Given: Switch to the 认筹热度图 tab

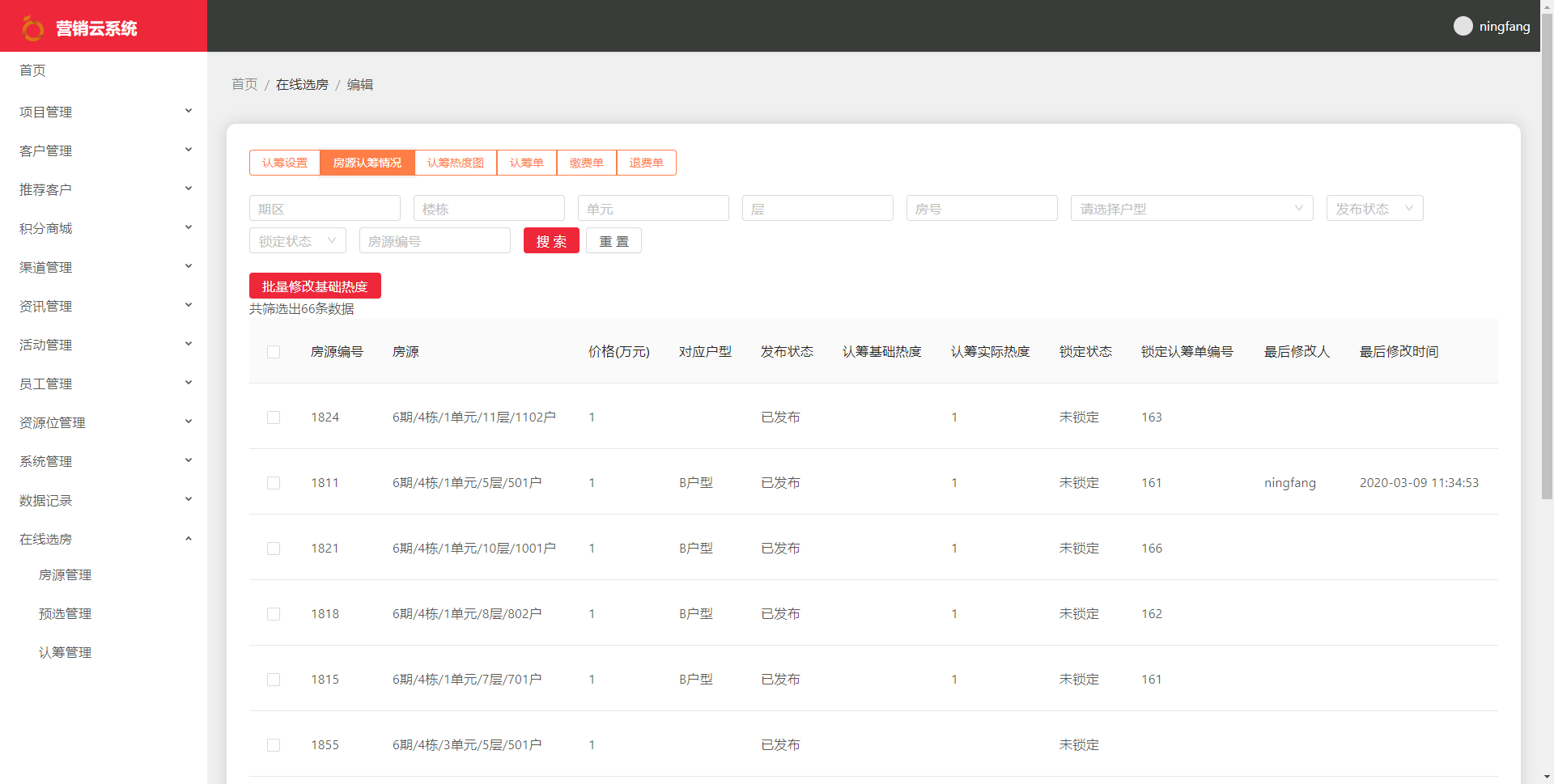Looking at the screenshot, I should 456,163.
